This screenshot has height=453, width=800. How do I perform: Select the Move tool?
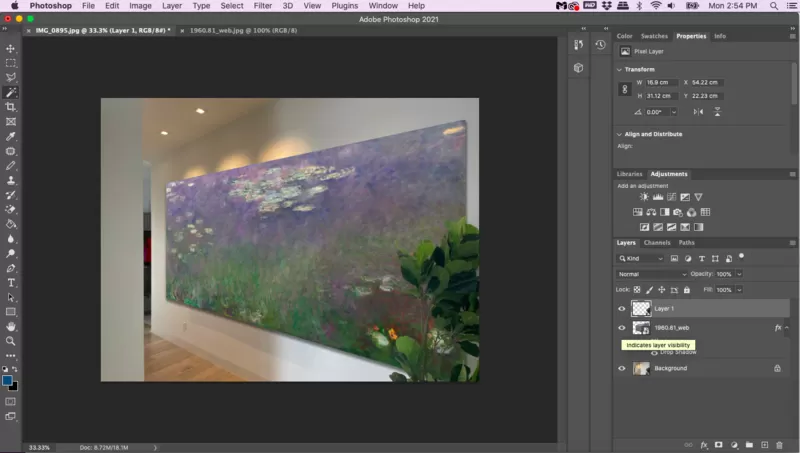tap(10, 48)
